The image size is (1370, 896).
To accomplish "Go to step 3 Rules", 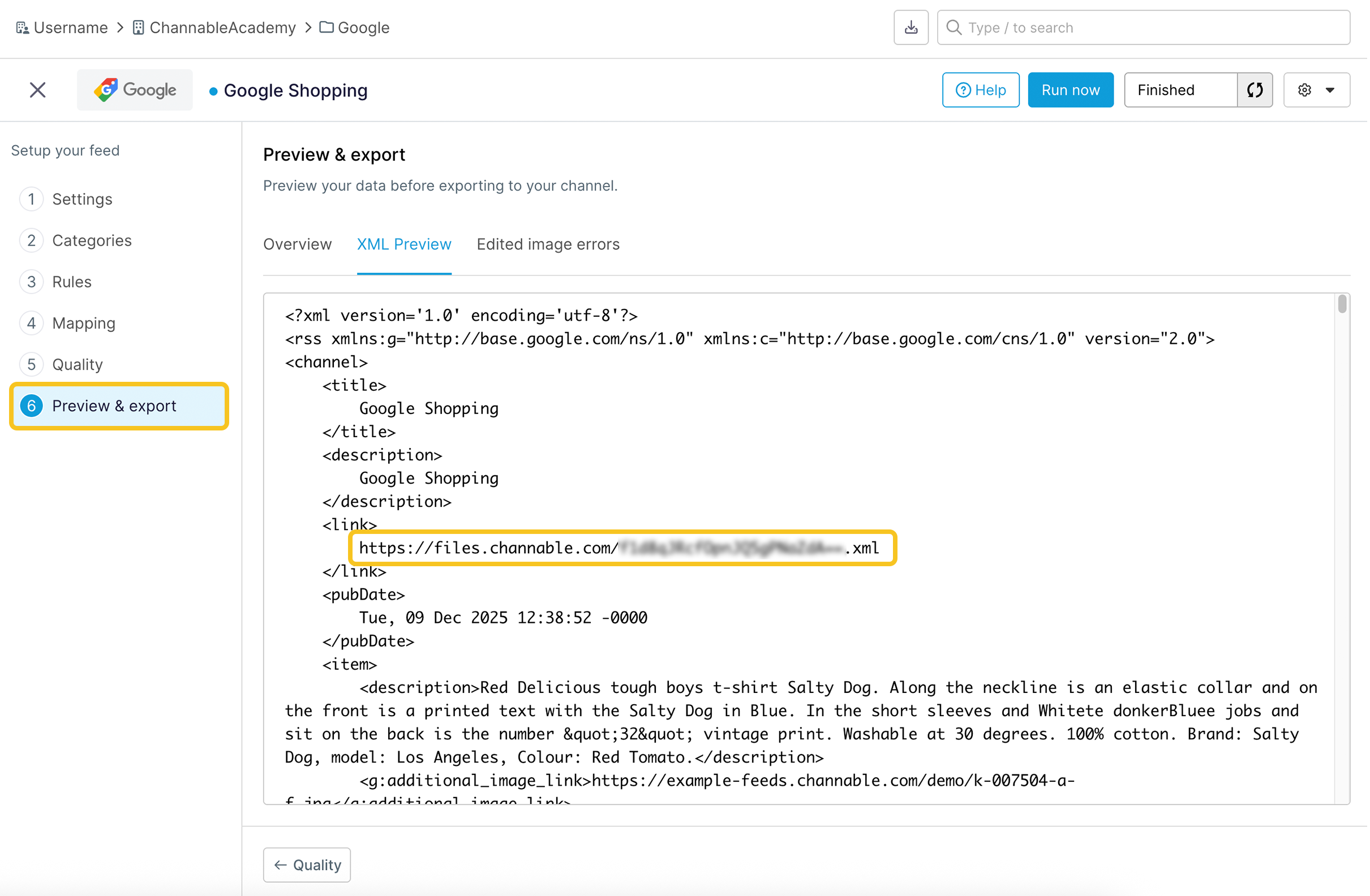I will [x=72, y=282].
